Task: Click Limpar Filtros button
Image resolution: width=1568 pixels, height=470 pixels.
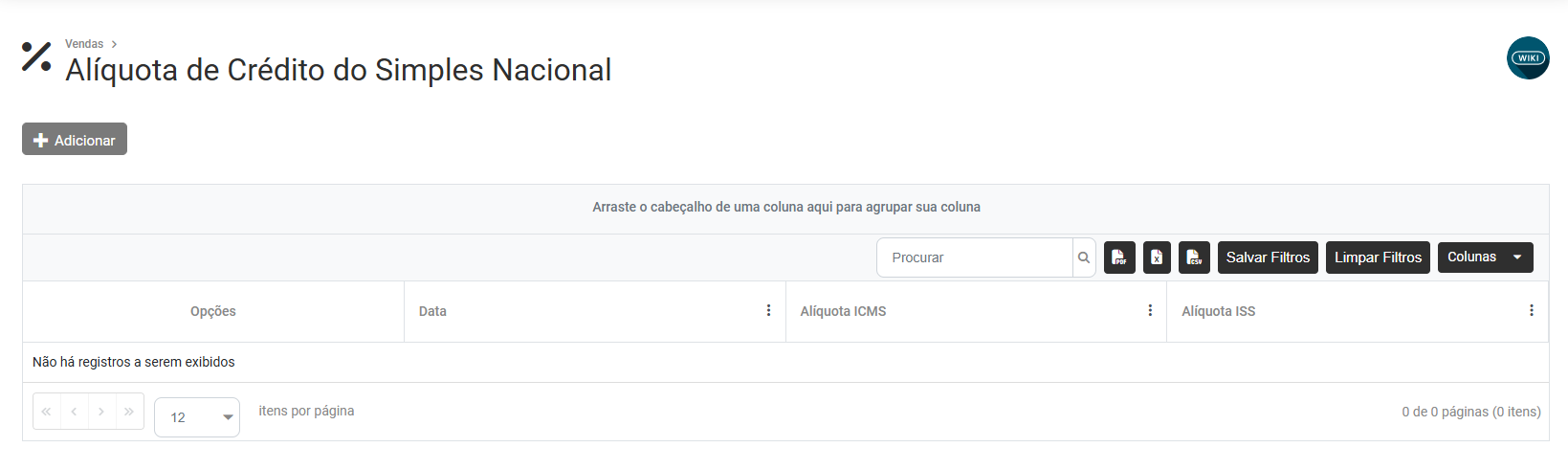Action: [1378, 257]
